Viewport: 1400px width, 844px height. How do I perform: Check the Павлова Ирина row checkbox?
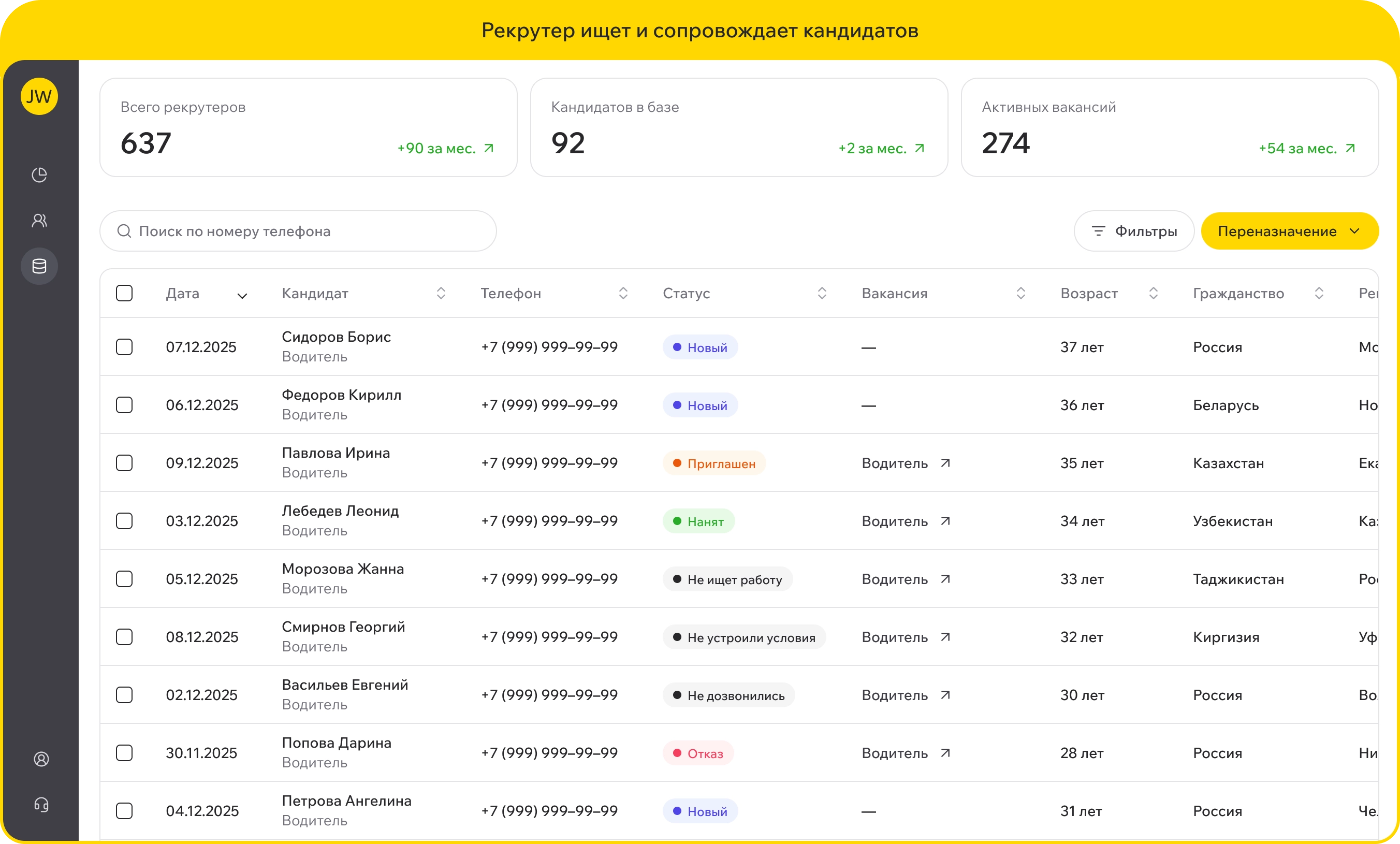[x=124, y=462]
